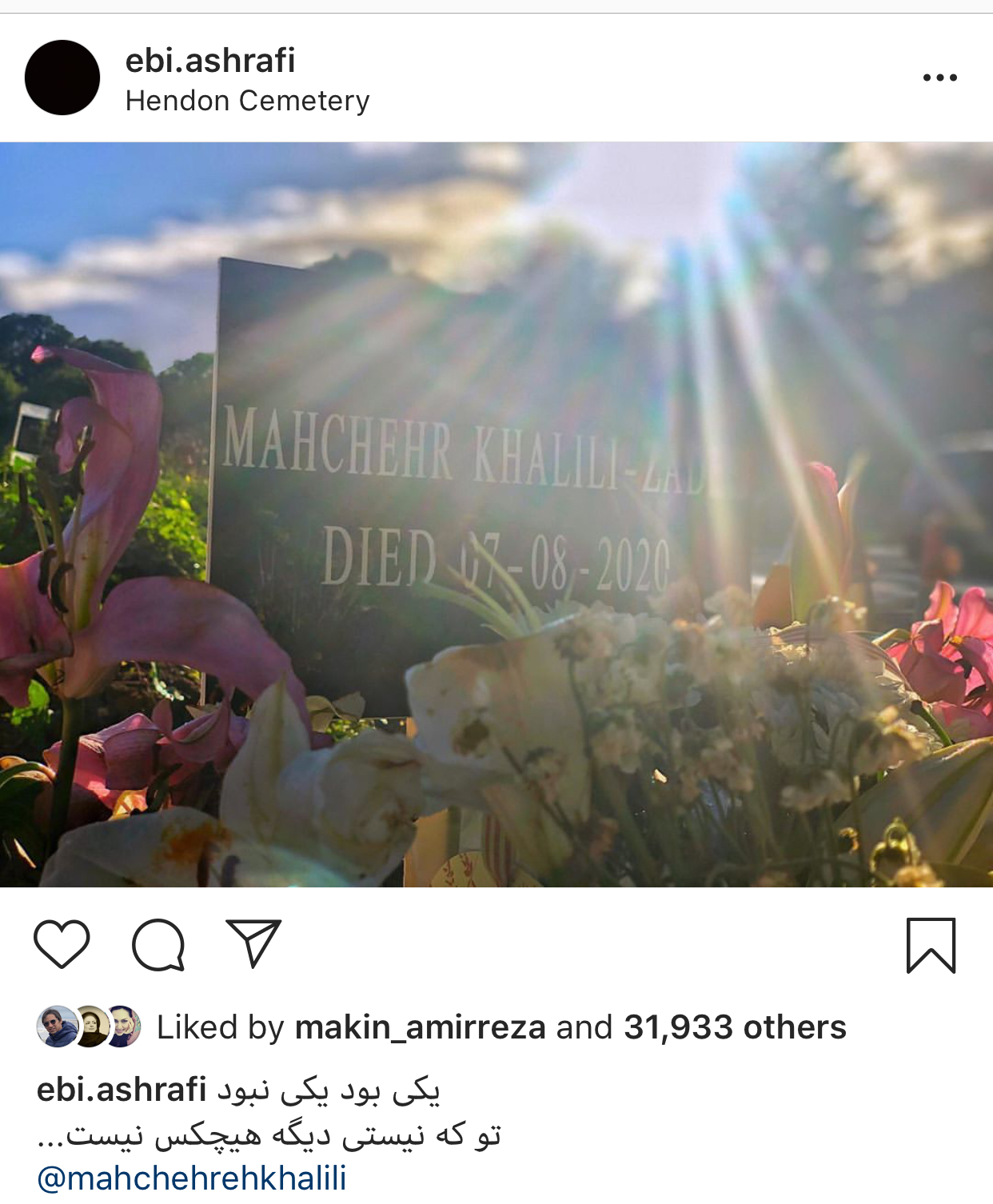993x1204 pixels.
Task: Visit the makin_amirreza profile from likes
Action: [421, 1027]
